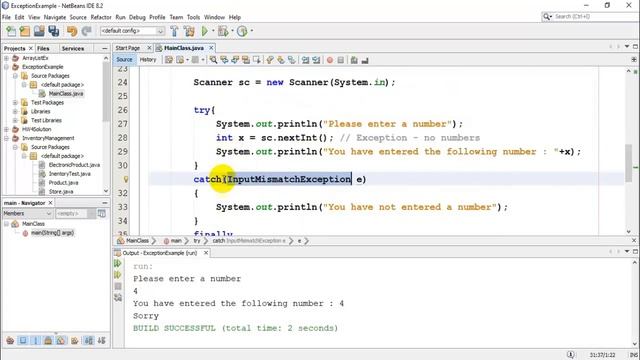Viewport: 640px width, 360px height.
Task: Toggle Sort by Name in Navigator footer
Action: 89,340
